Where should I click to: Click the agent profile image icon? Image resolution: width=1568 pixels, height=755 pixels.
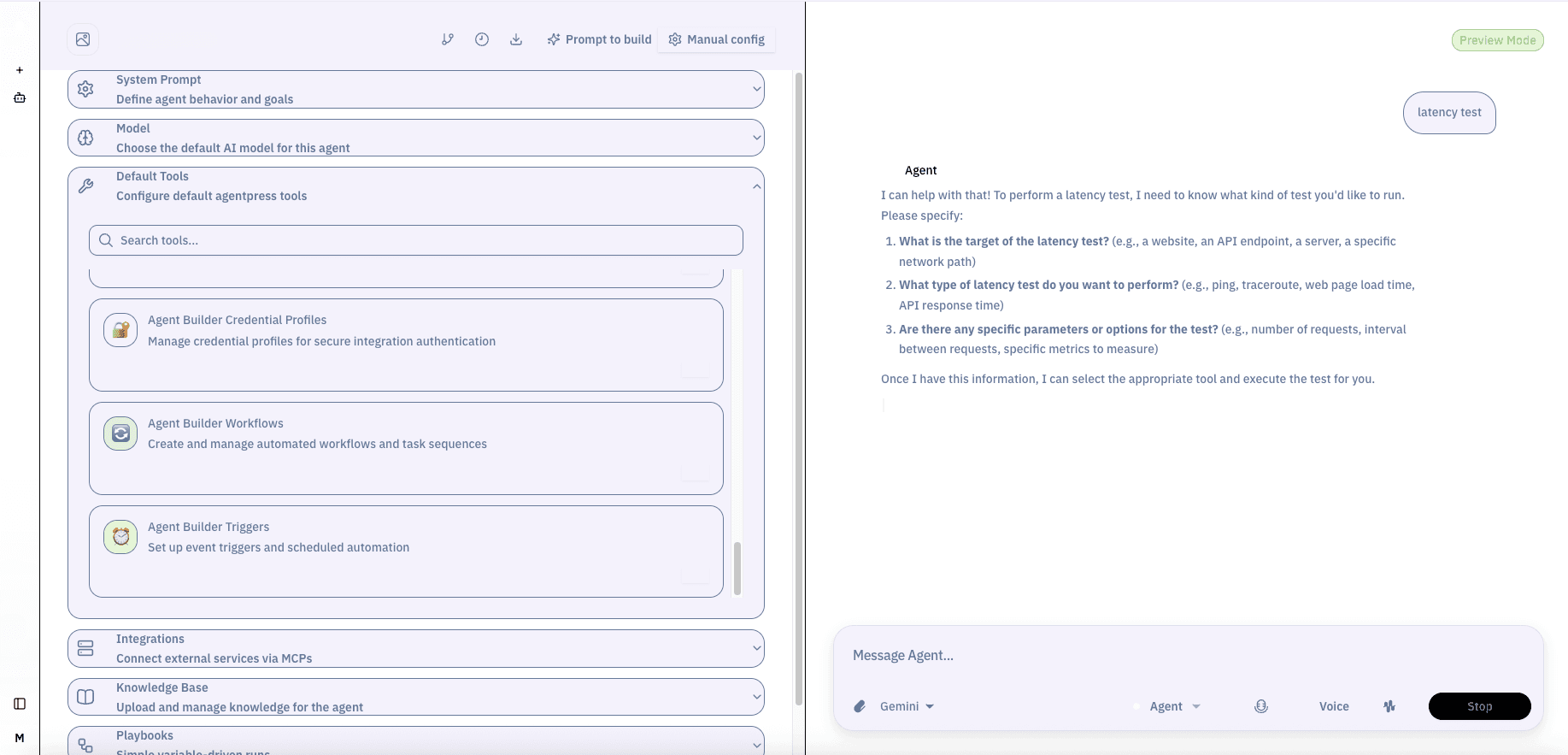(83, 39)
